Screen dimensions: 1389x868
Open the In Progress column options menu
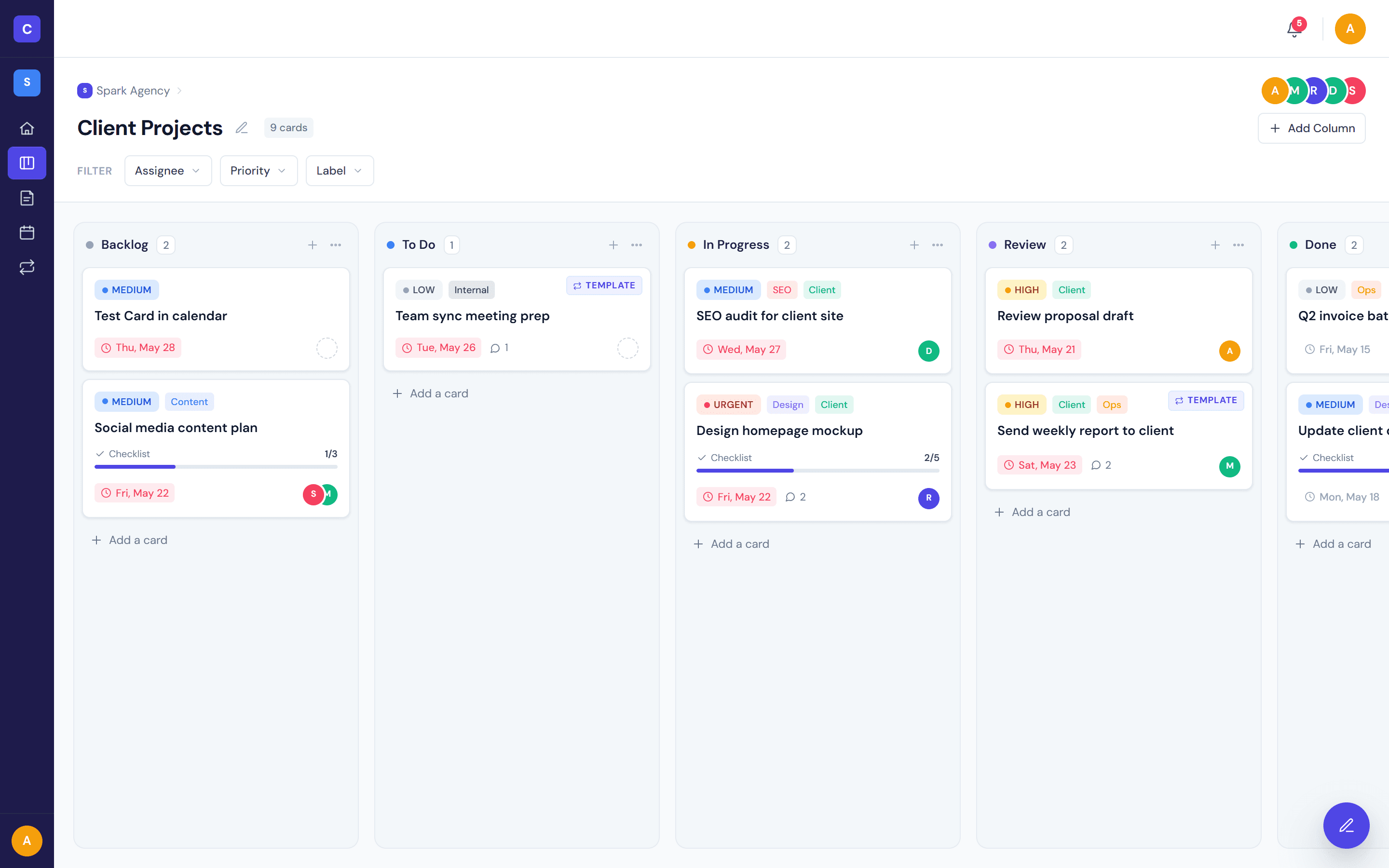coord(937,245)
